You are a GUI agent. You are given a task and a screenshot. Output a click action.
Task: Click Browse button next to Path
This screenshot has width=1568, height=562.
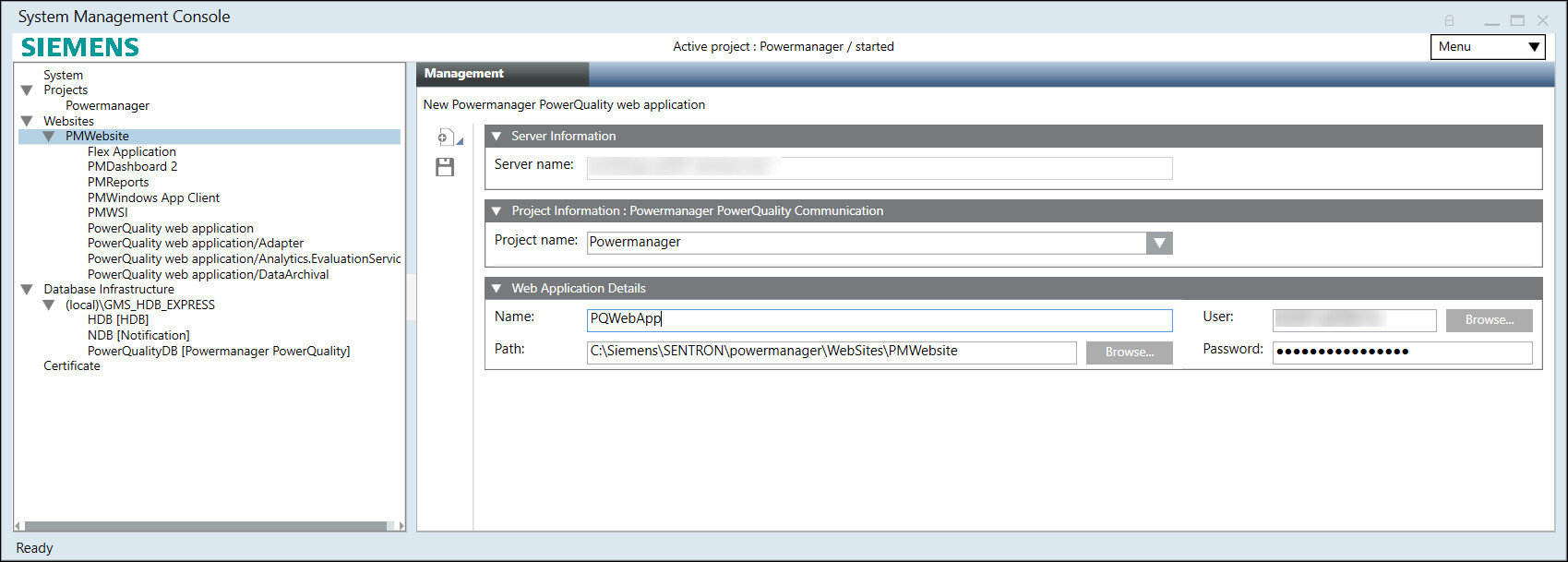(x=1129, y=353)
